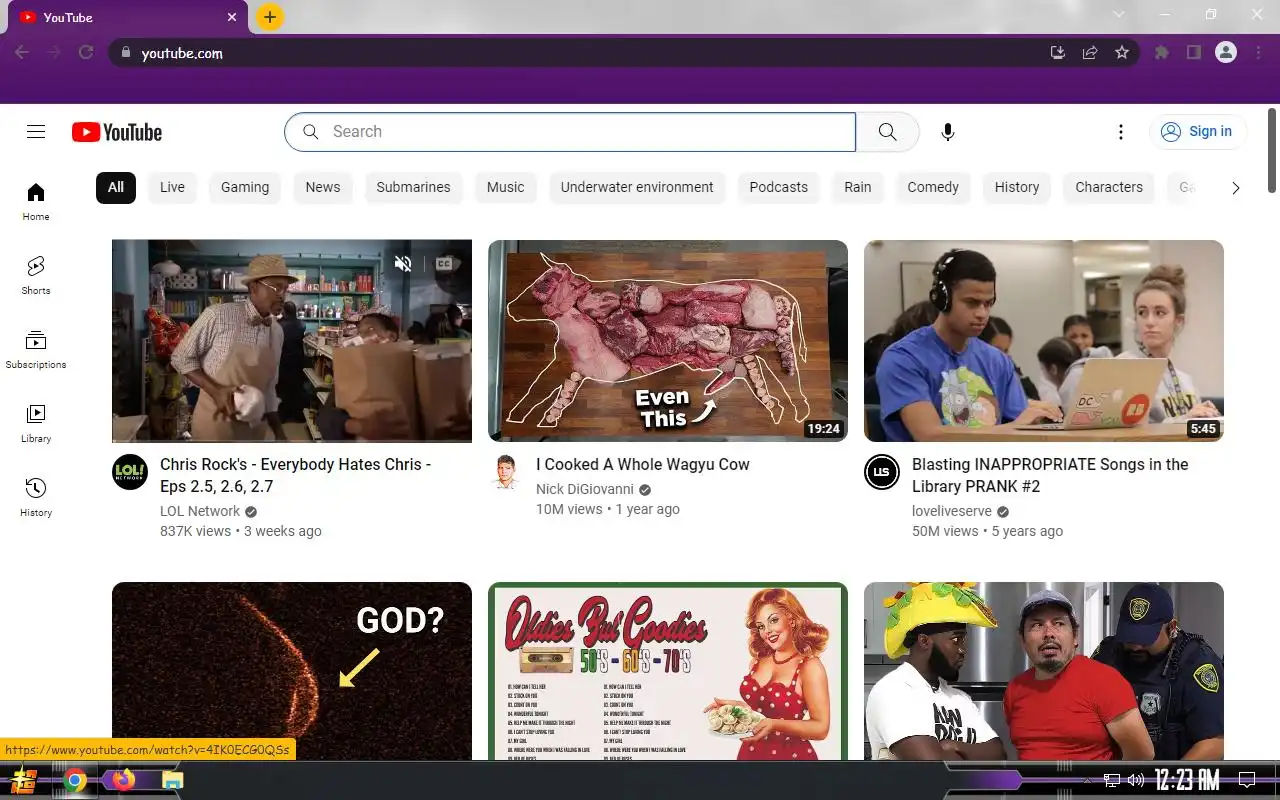Open Subscriptions in the sidebar

(36, 349)
